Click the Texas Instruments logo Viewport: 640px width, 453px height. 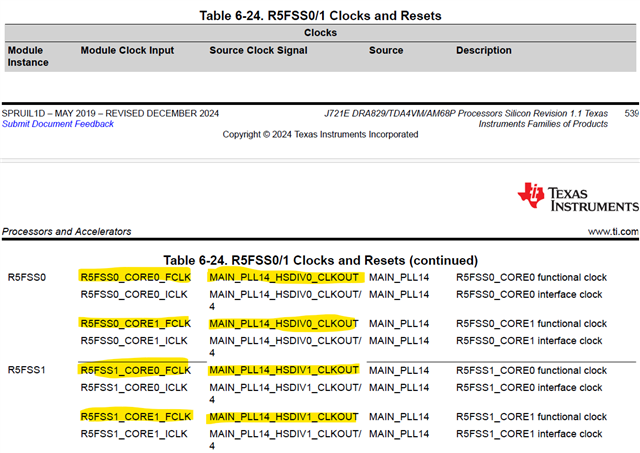pyautogui.click(x=578, y=197)
